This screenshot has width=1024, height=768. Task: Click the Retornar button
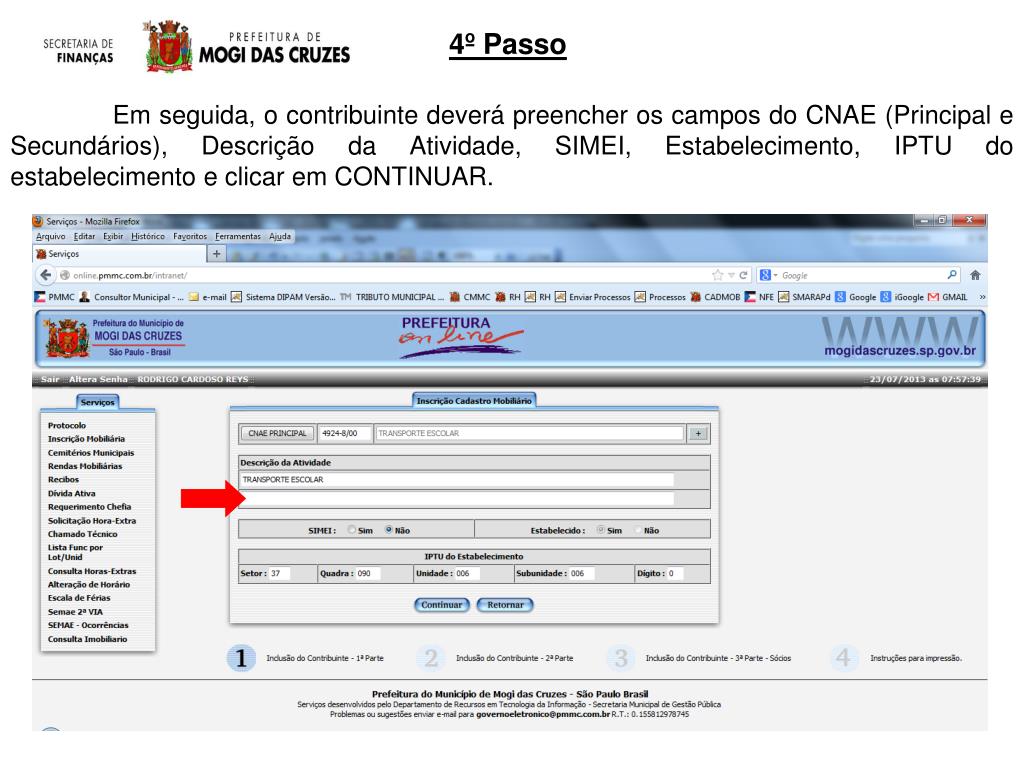coord(505,605)
